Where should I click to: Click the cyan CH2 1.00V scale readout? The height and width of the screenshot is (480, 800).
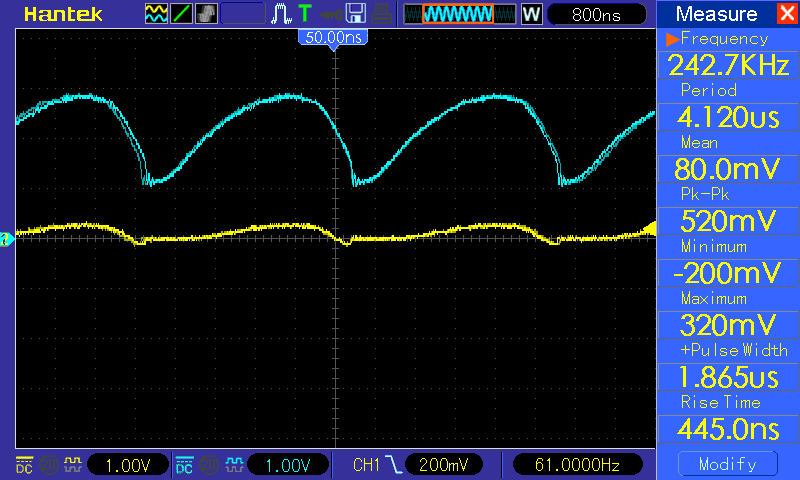tap(288, 465)
